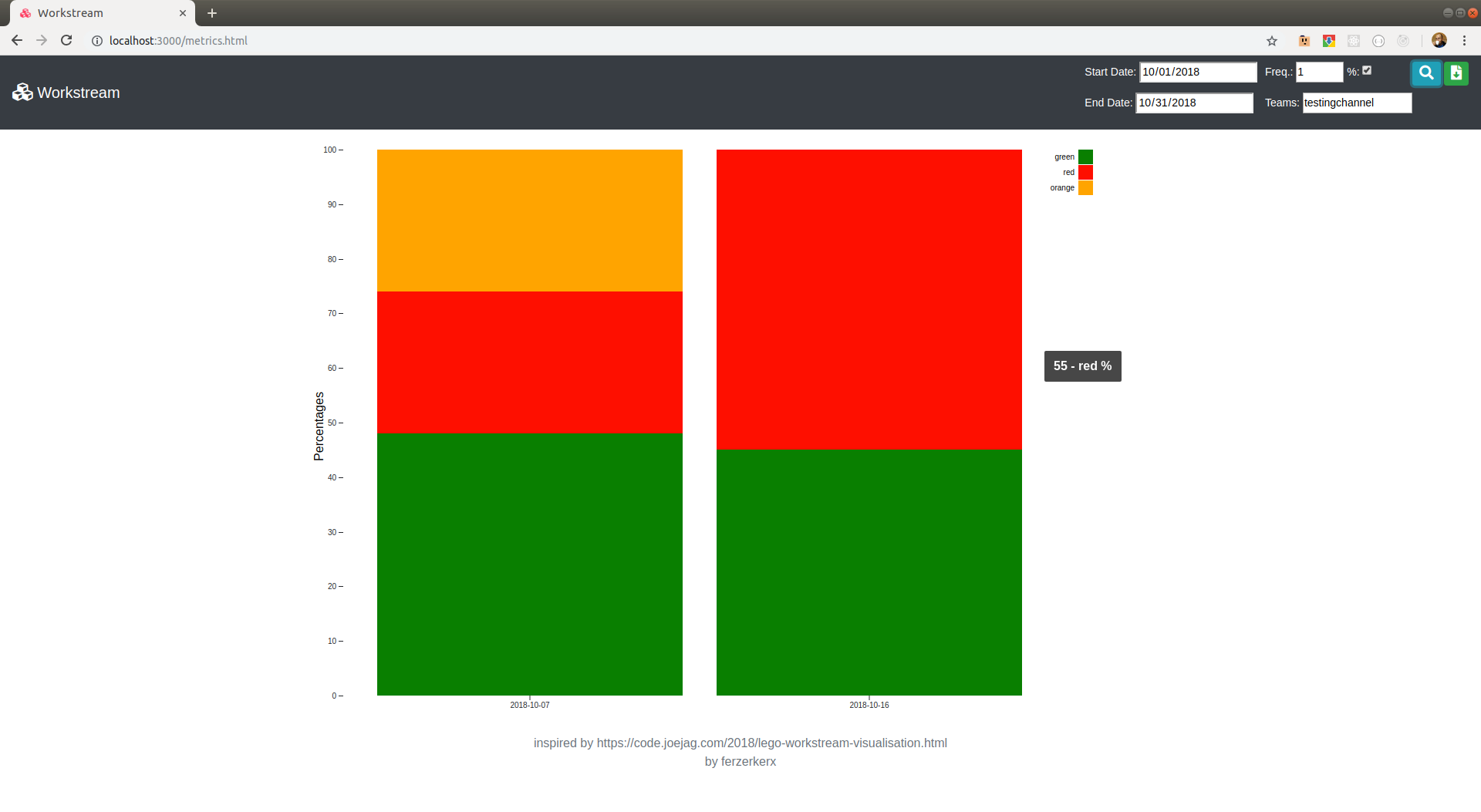This screenshot has width=1481, height=812.
Task: Click the address bar URL
Action: point(178,41)
